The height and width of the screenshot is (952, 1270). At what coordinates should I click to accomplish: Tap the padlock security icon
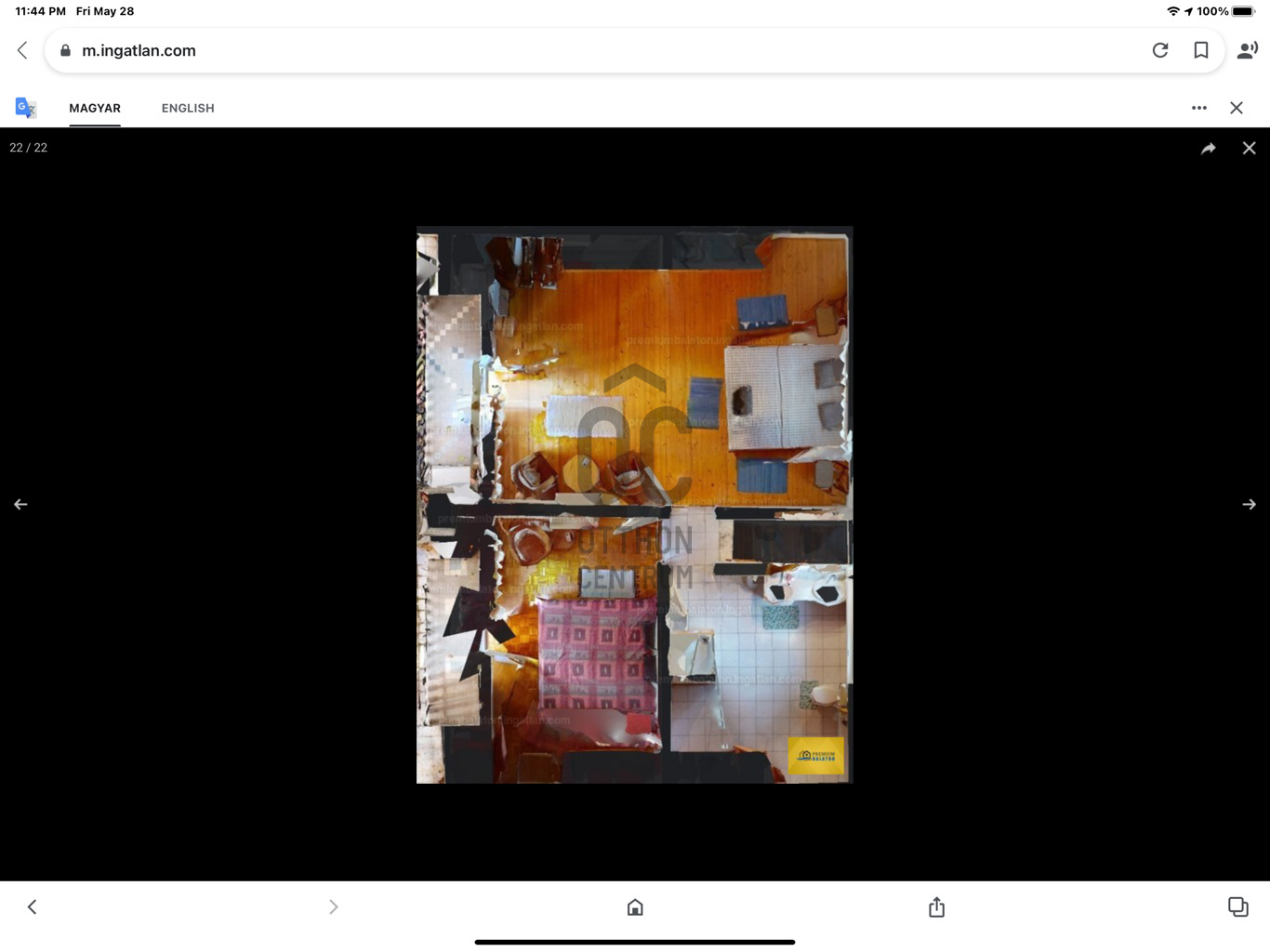point(65,50)
